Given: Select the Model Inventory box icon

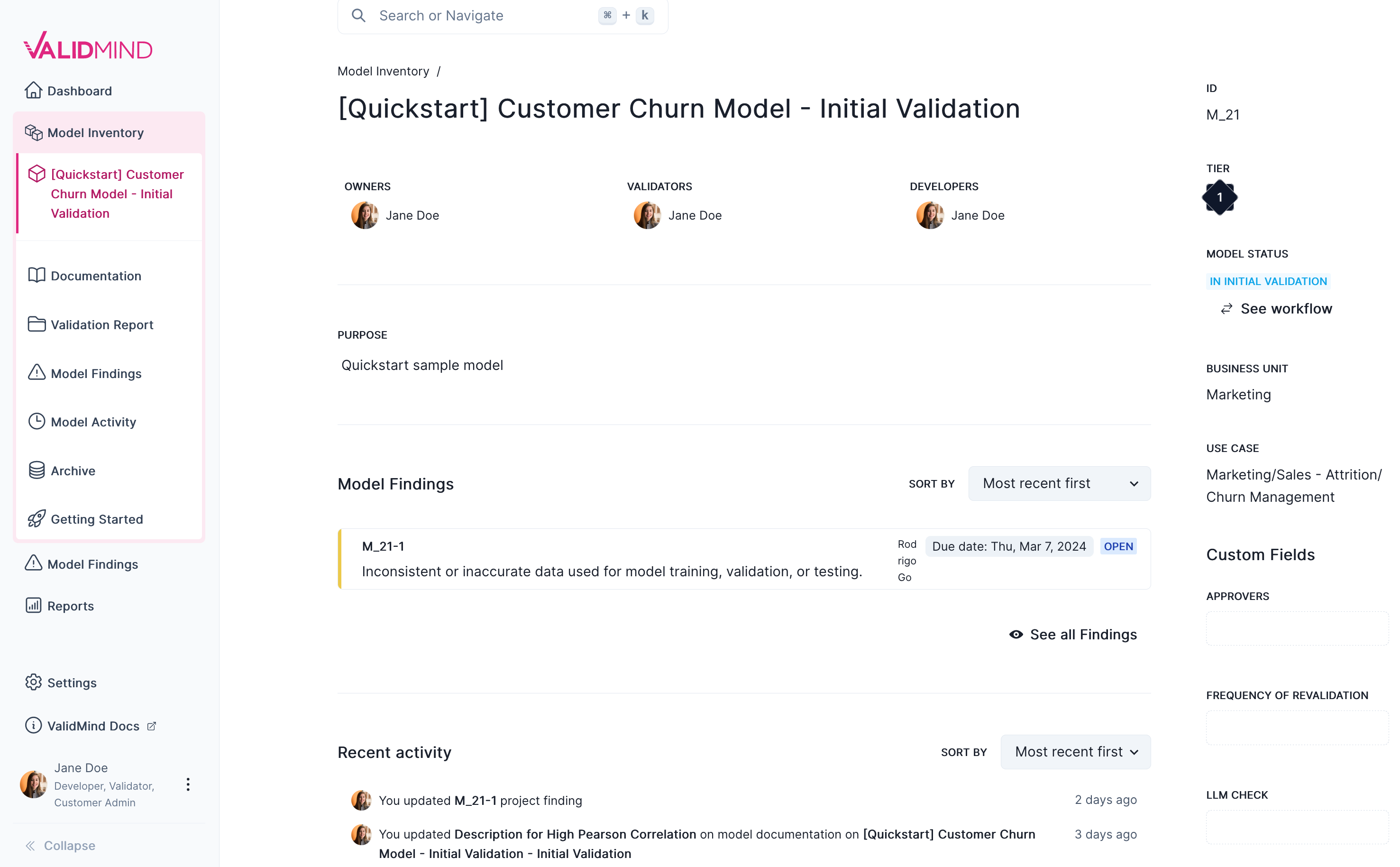Looking at the screenshot, I should click(x=35, y=132).
